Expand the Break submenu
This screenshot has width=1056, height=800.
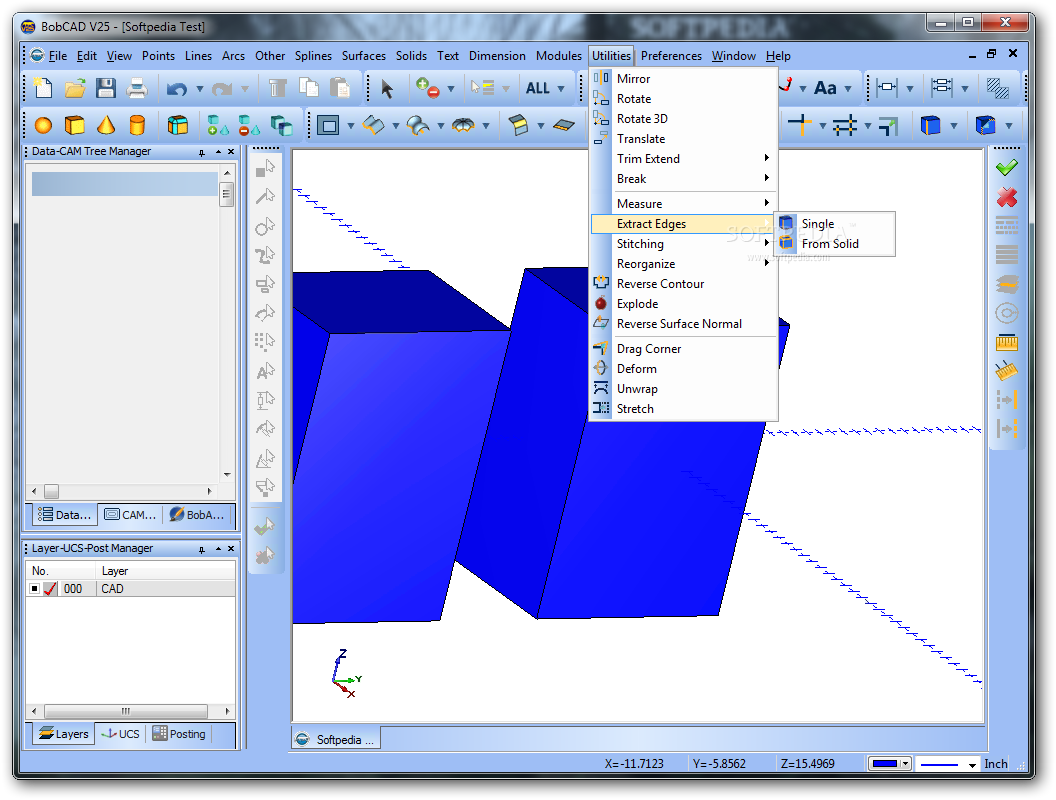click(x=766, y=178)
